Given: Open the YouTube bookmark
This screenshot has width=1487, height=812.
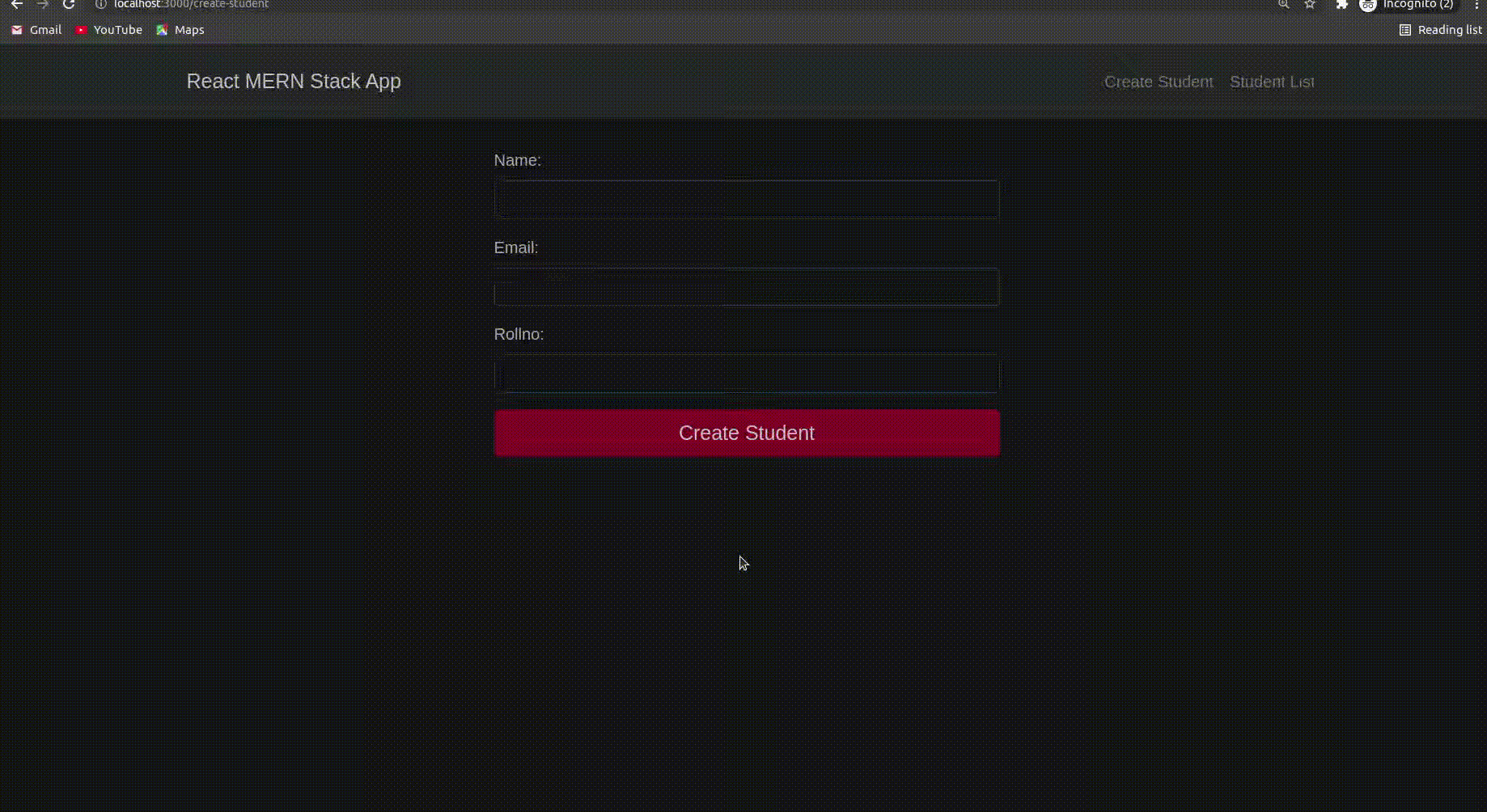Looking at the screenshot, I should pyautogui.click(x=108, y=30).
